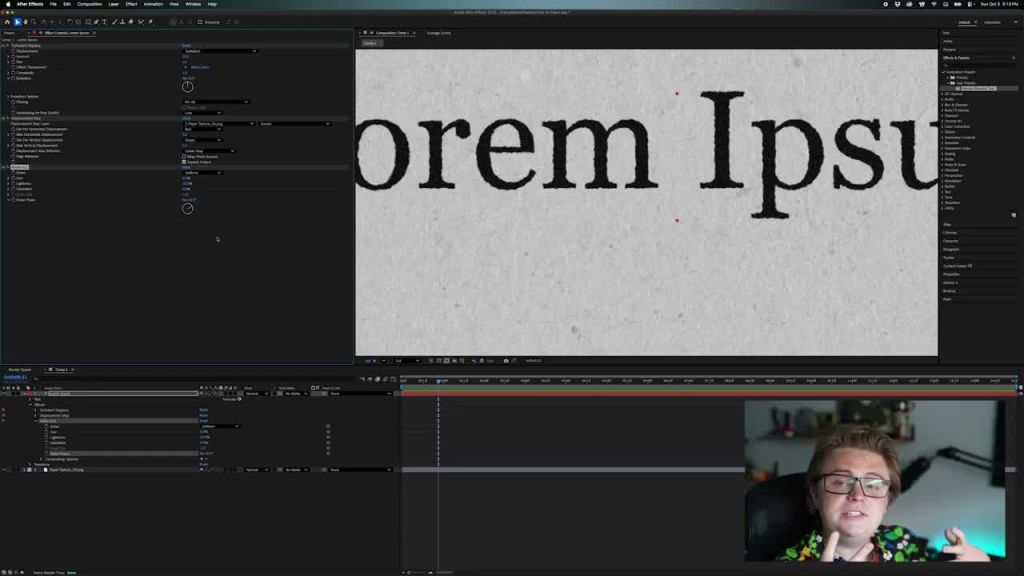The width and height of the screenshot is (1024, 576).
Task: Open the Parent & Link dropdown for layer 1
Action: (x=360, y=394)
